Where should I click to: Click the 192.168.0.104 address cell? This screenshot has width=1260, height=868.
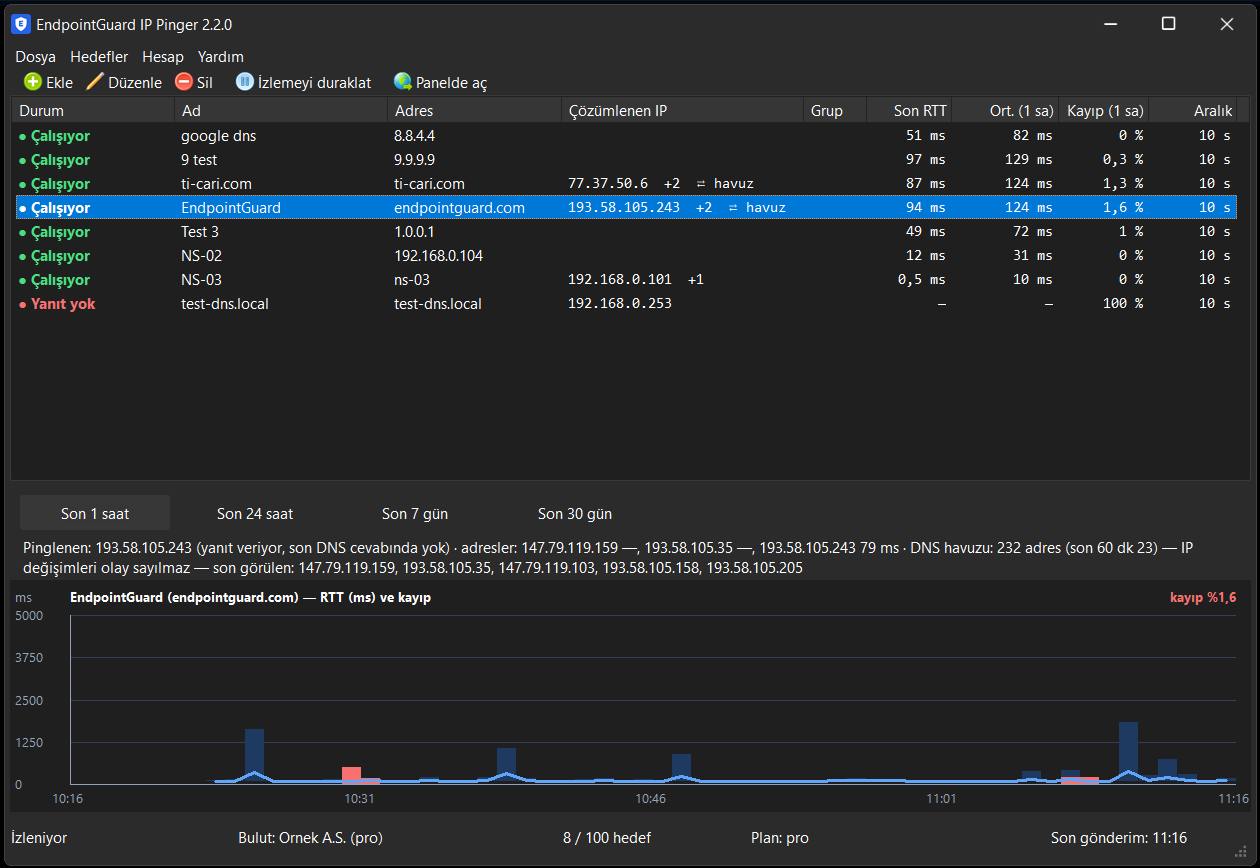(439, 255)
